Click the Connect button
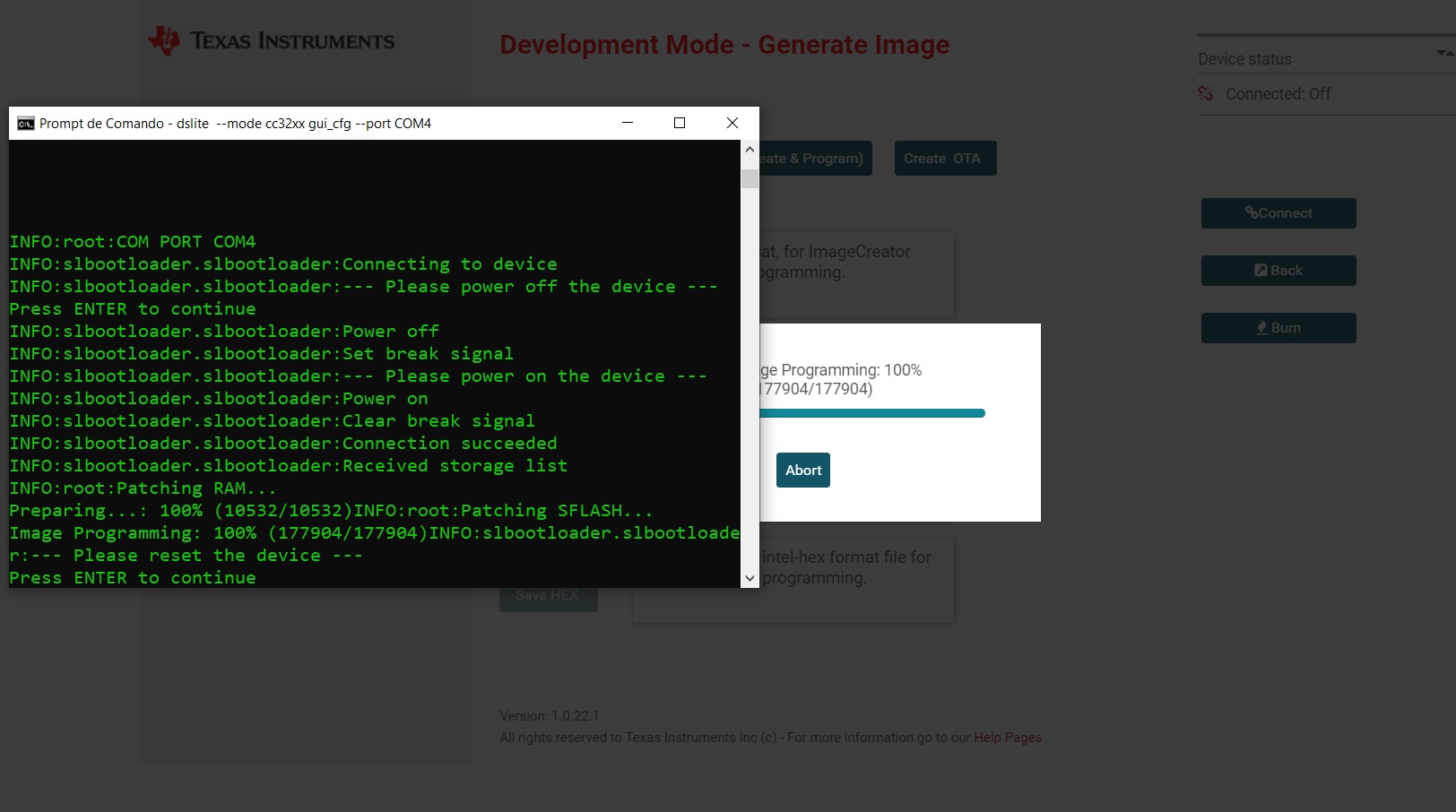 [1278, 213]
